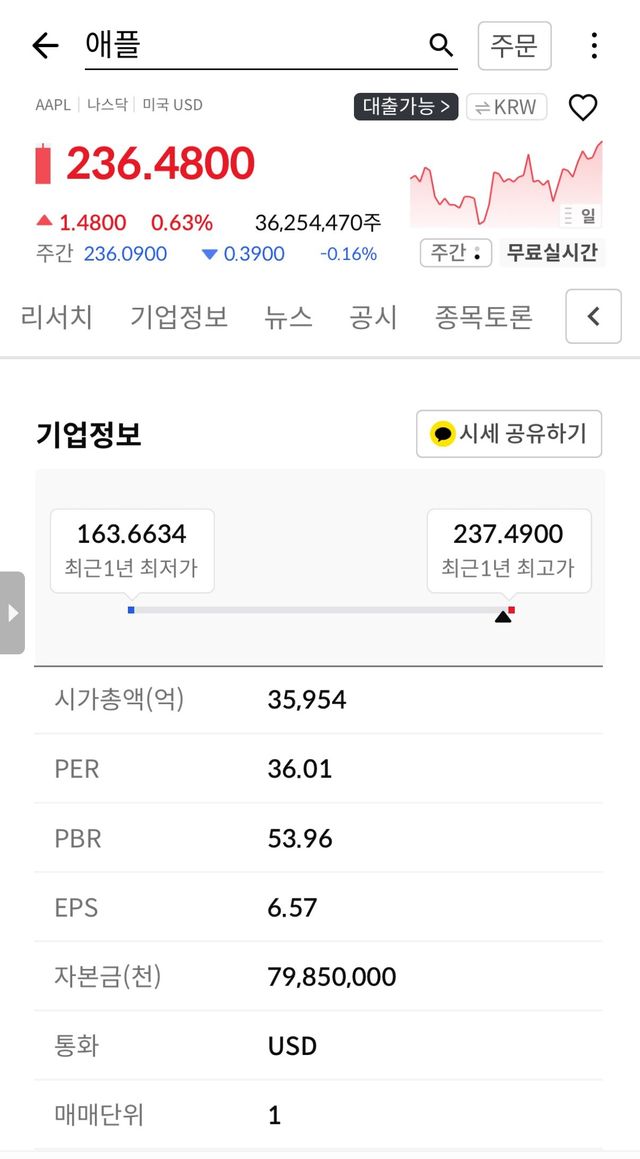
Task: Tap the back arrow icon
Action: (x=46, y=45)
